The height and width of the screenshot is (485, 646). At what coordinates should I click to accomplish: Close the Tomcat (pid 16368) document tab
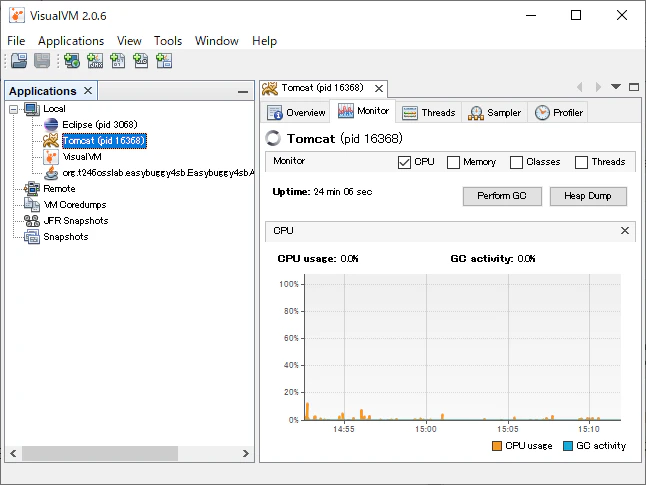click(x=379, y=89)
